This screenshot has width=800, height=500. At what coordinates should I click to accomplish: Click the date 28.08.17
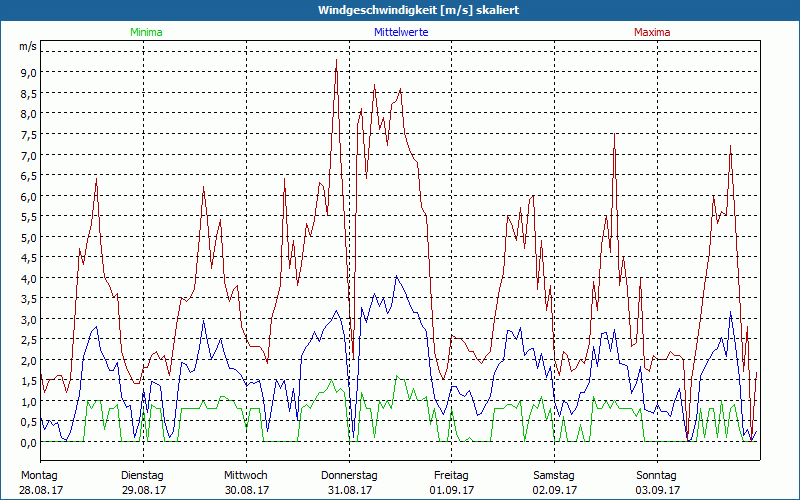41,490
